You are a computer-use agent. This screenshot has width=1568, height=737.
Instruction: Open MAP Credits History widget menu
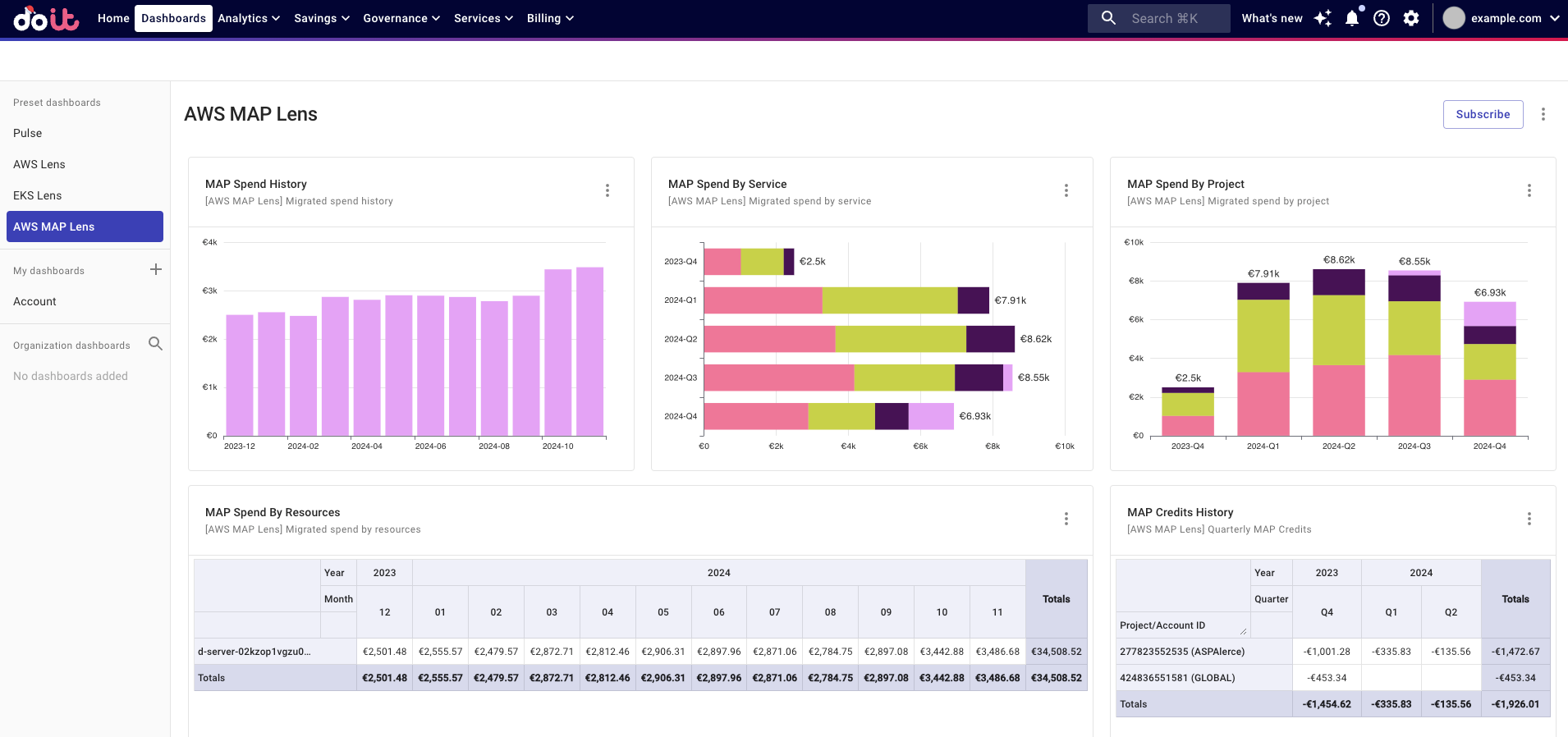(x=1529, y=519)
